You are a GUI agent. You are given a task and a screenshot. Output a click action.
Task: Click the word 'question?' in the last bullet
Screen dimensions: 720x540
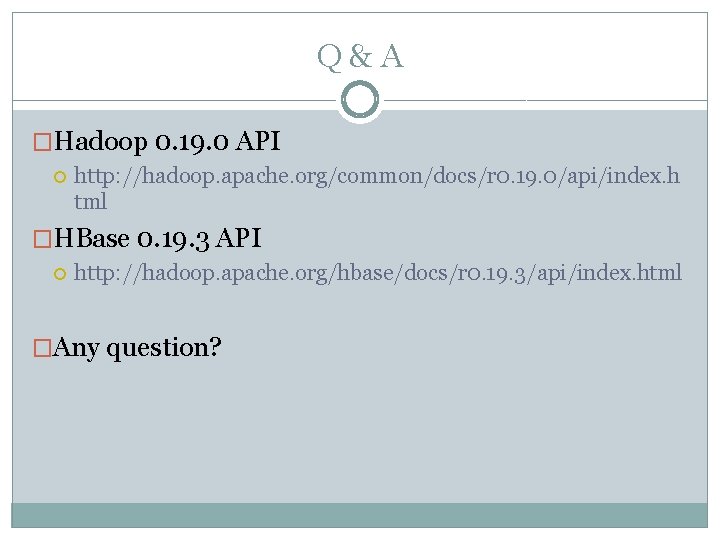[164, 348]
